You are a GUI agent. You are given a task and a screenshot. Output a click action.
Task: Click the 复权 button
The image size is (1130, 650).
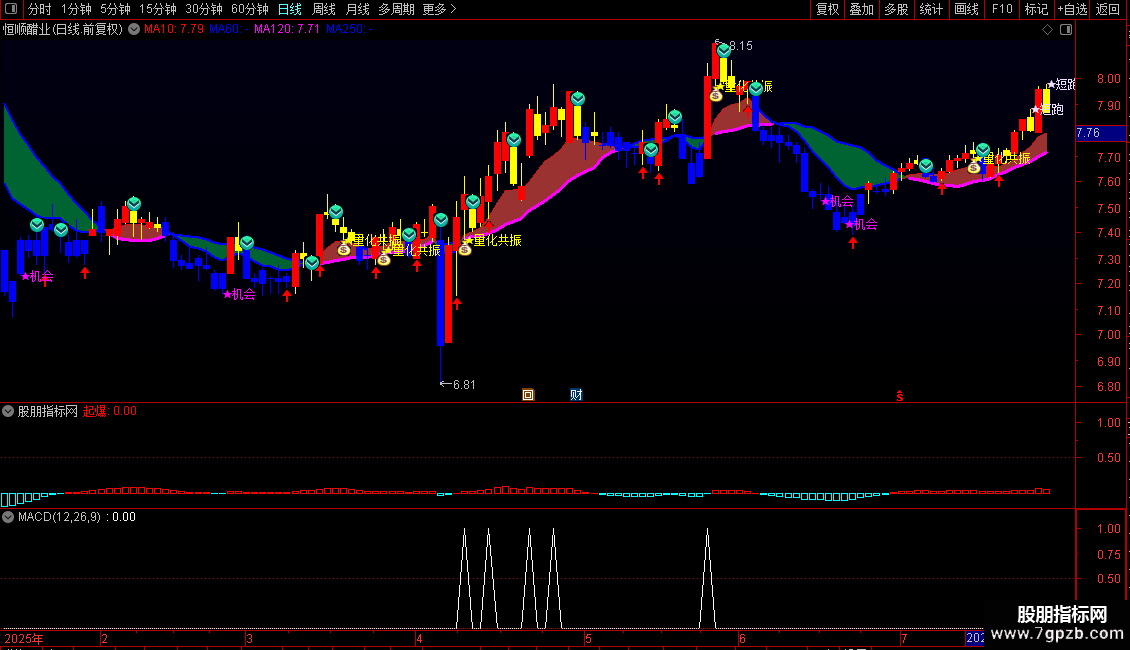827,9
